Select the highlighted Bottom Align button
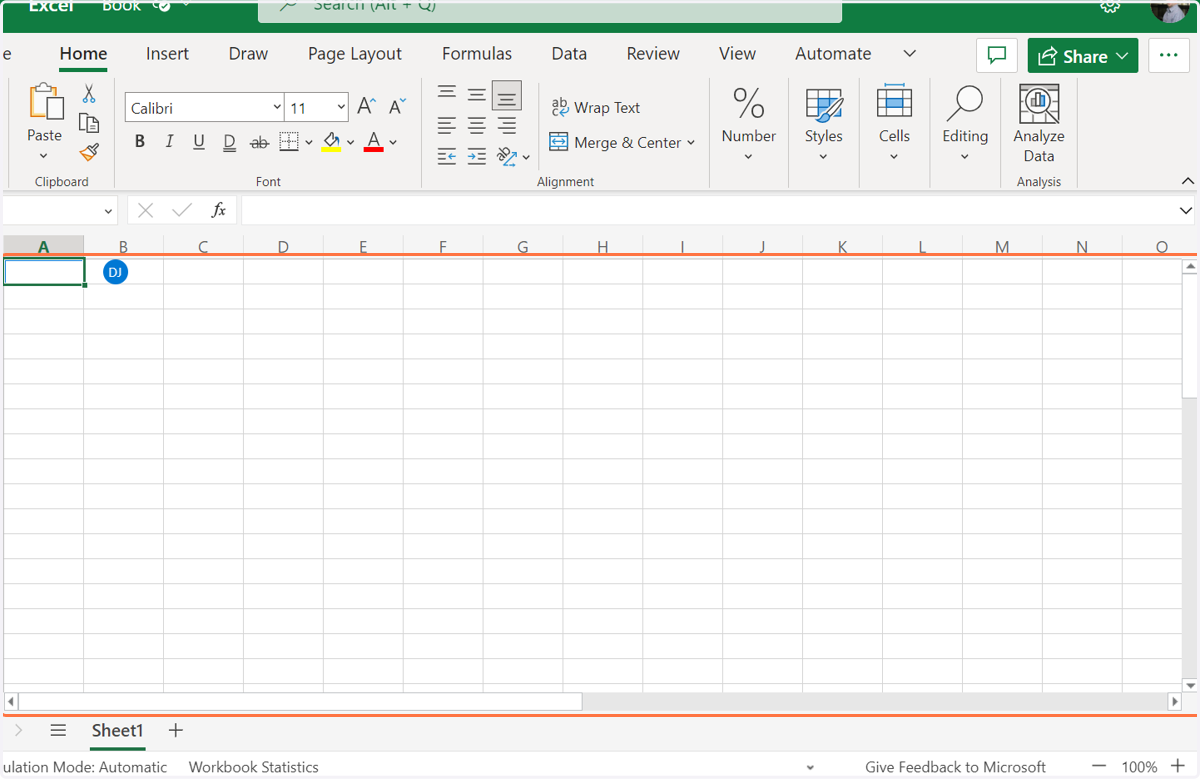Viewport: 1200px width, 779px height. [507, 95]
